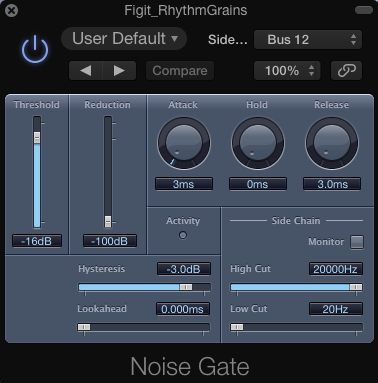This screenshot has width=378, height=383.
Task: Close the plugin window with X
Action: click(12, 10)
